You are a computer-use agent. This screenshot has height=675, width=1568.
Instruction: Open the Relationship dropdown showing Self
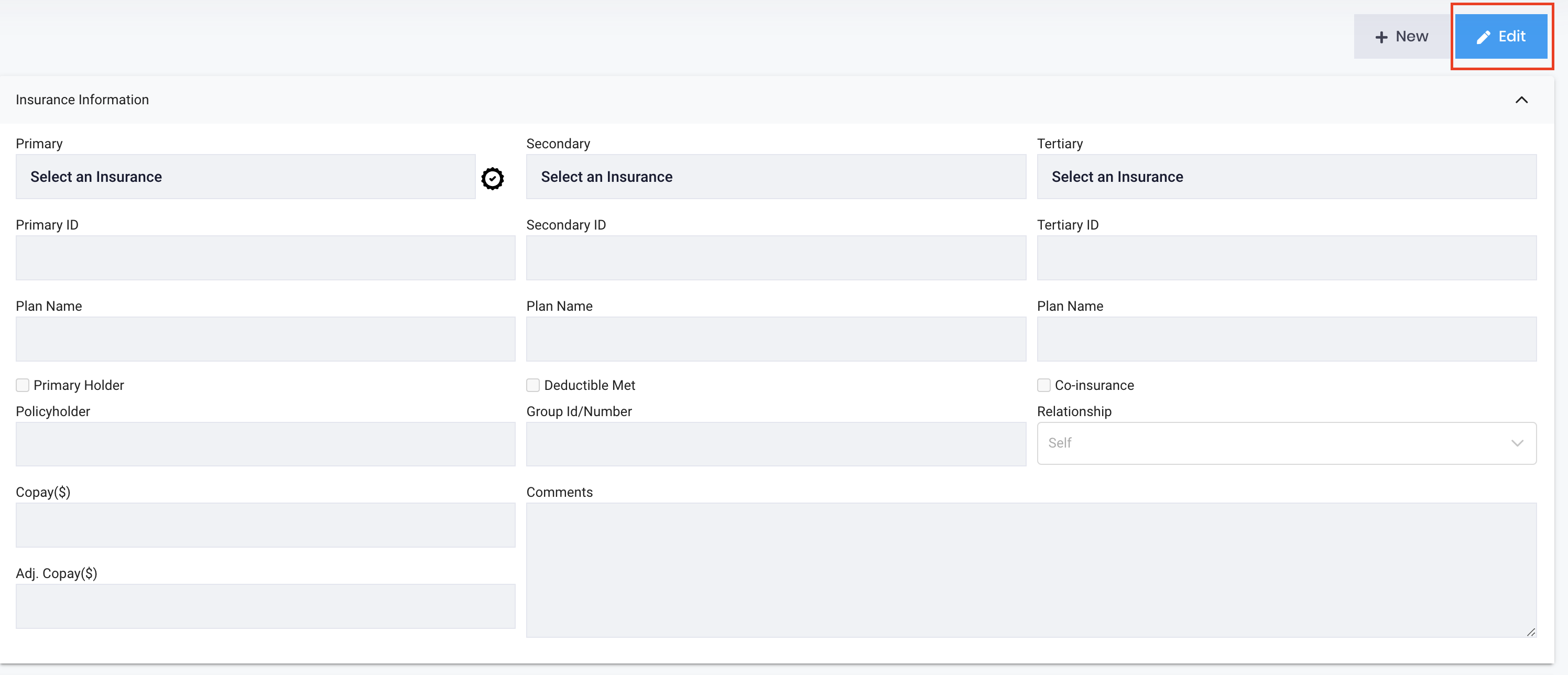pyautogui.click(x=1286, y=443)
